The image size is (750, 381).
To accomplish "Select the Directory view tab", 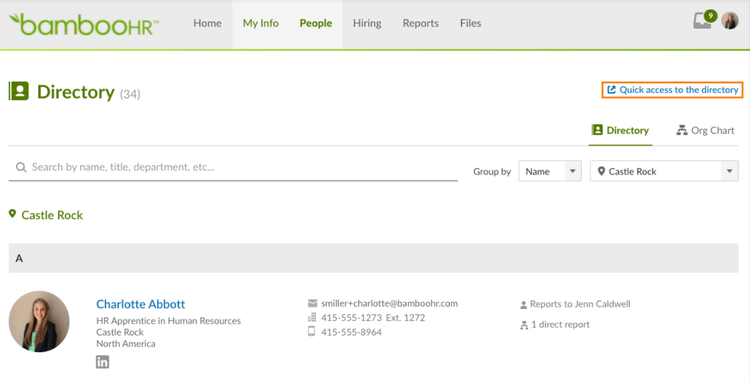I will coord(620,131).
